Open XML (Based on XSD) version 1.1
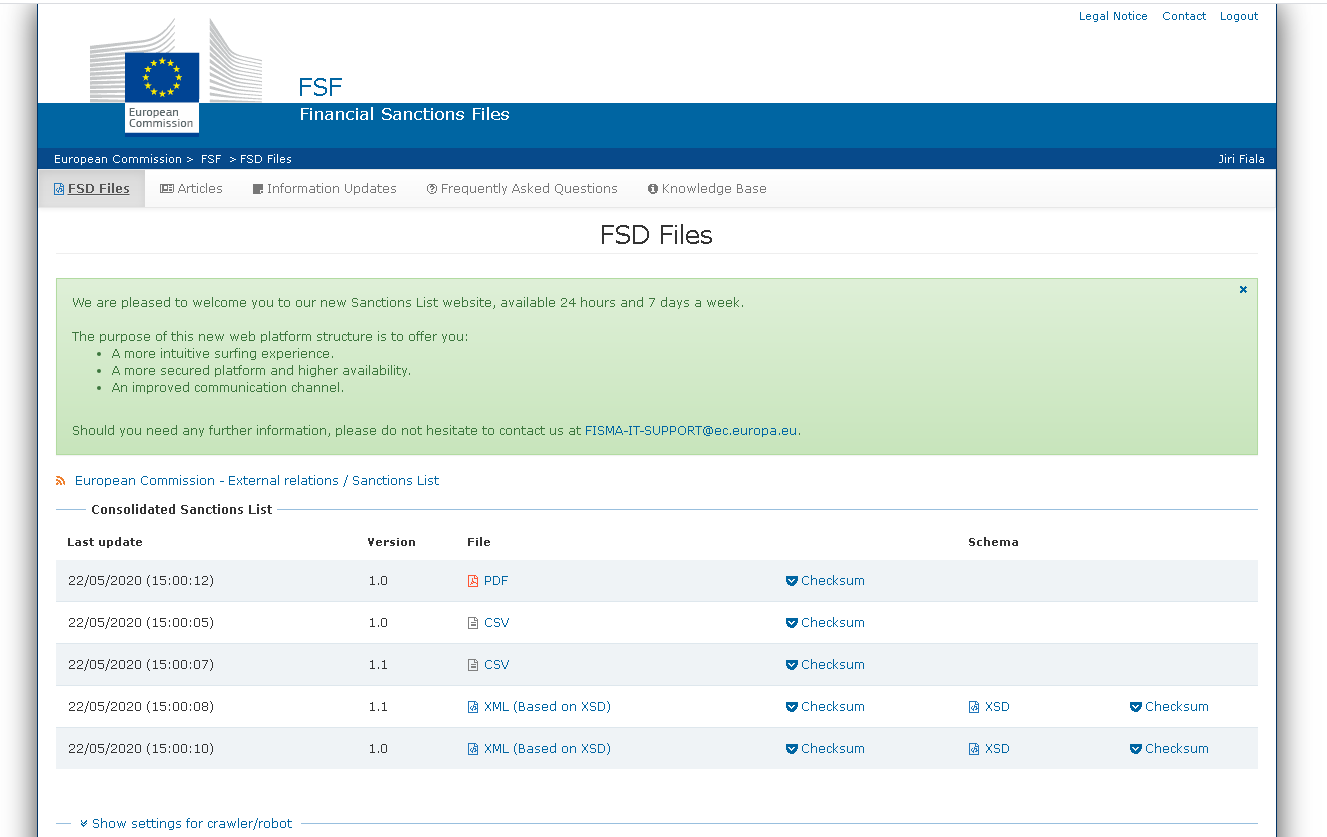 [547, 707]
